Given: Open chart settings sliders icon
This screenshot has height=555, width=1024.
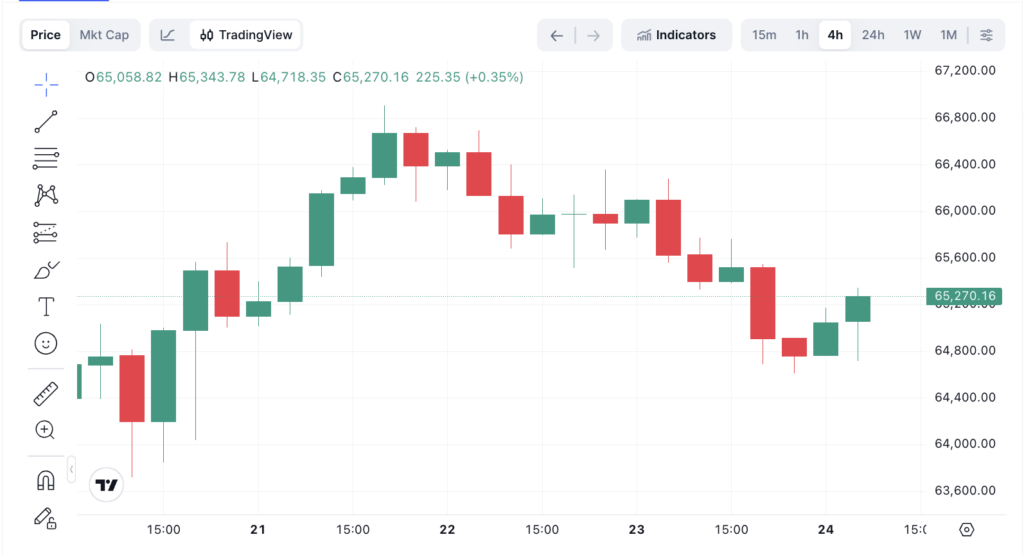Looking at the screenshot, I should click(987, 35).
